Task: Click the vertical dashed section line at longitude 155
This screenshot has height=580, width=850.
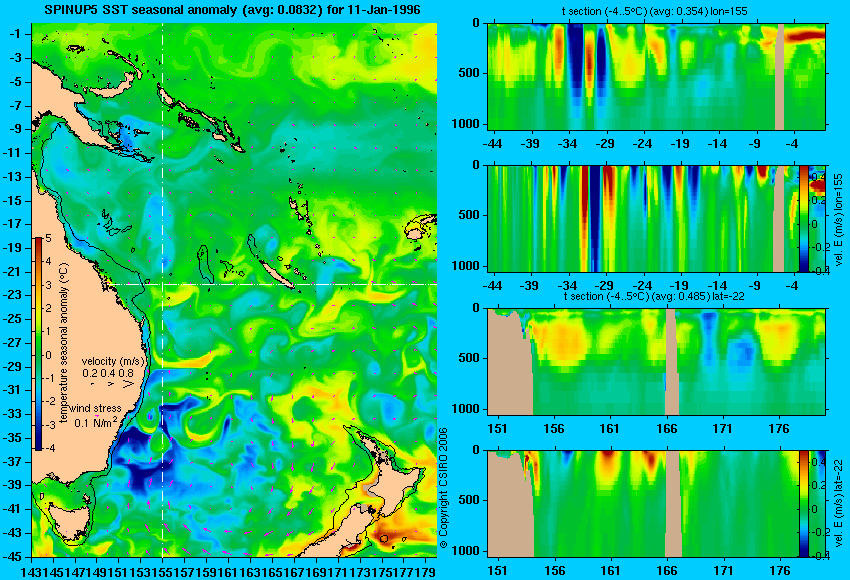Action: coord(162,289)
